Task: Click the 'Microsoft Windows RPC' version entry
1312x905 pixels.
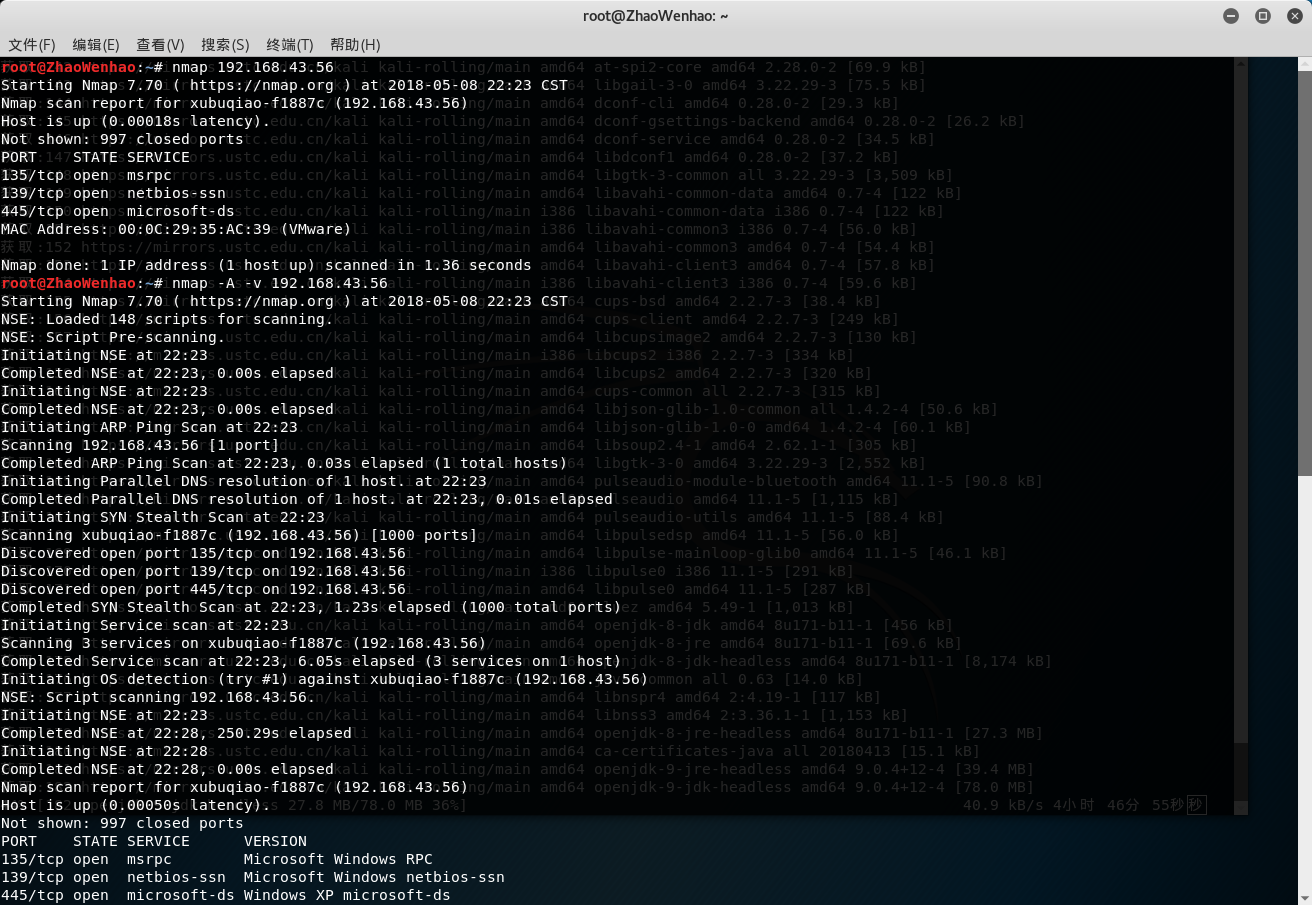Action: click(x=338, y=860)
